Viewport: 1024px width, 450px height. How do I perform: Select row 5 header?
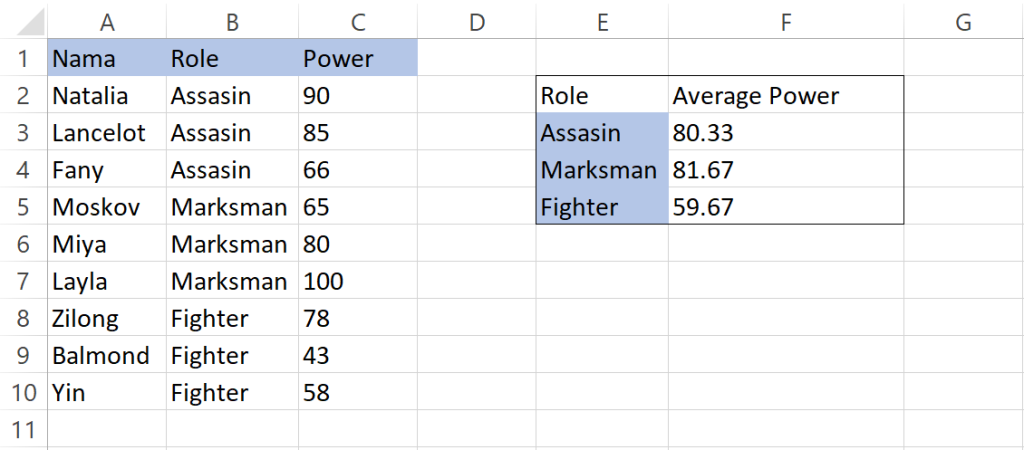click(23, 208)
